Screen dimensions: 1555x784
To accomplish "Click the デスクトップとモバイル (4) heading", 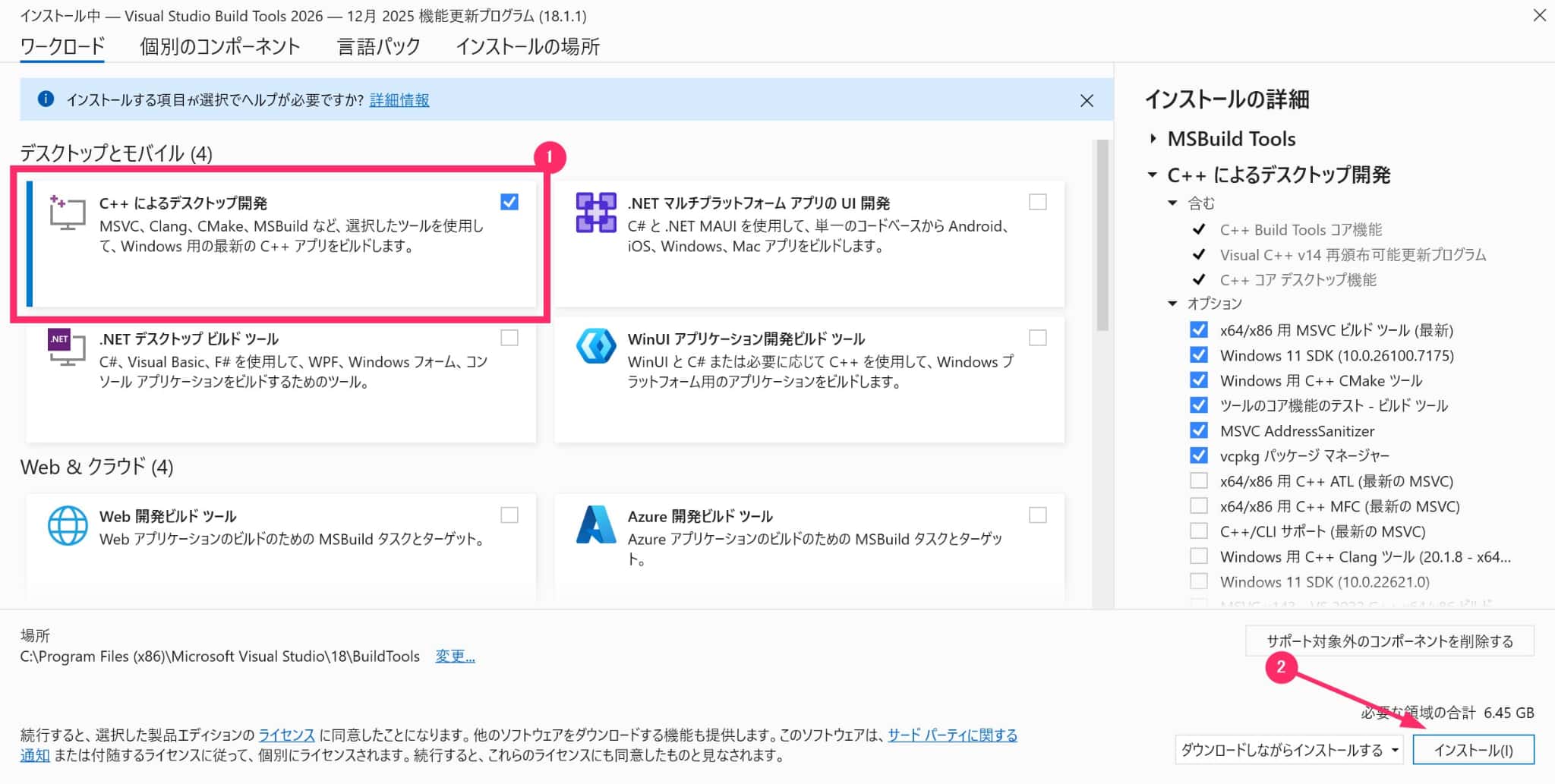I will coord(116,153).
